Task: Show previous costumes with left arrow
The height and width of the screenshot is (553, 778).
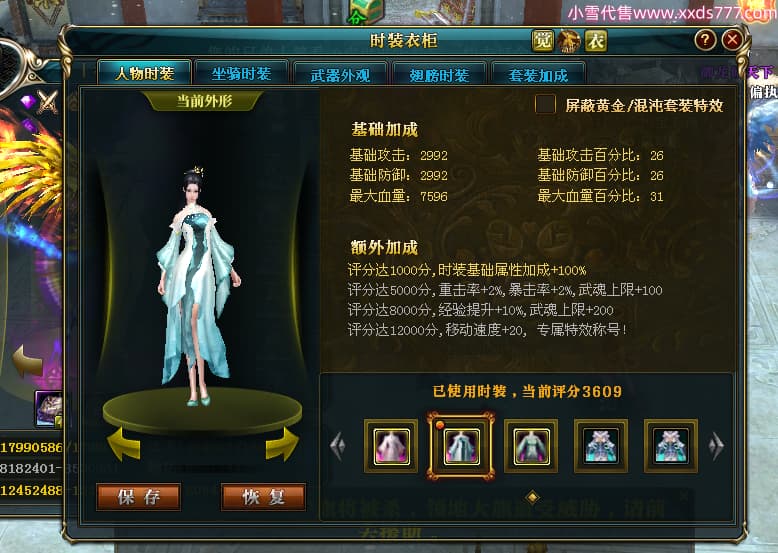Action: coord(338,446)
